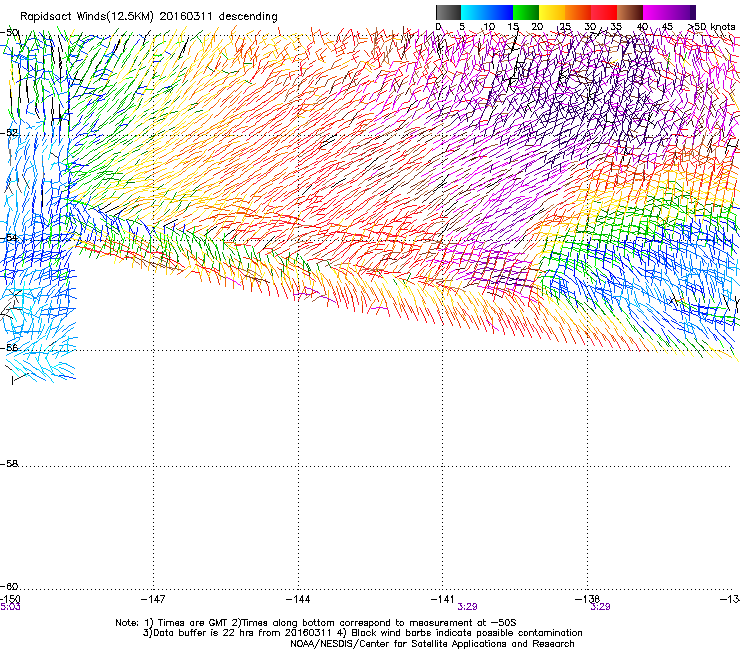The image size is (740, 650).
Task: Click the -144 longitude axis label
Action: pos(298,599)
